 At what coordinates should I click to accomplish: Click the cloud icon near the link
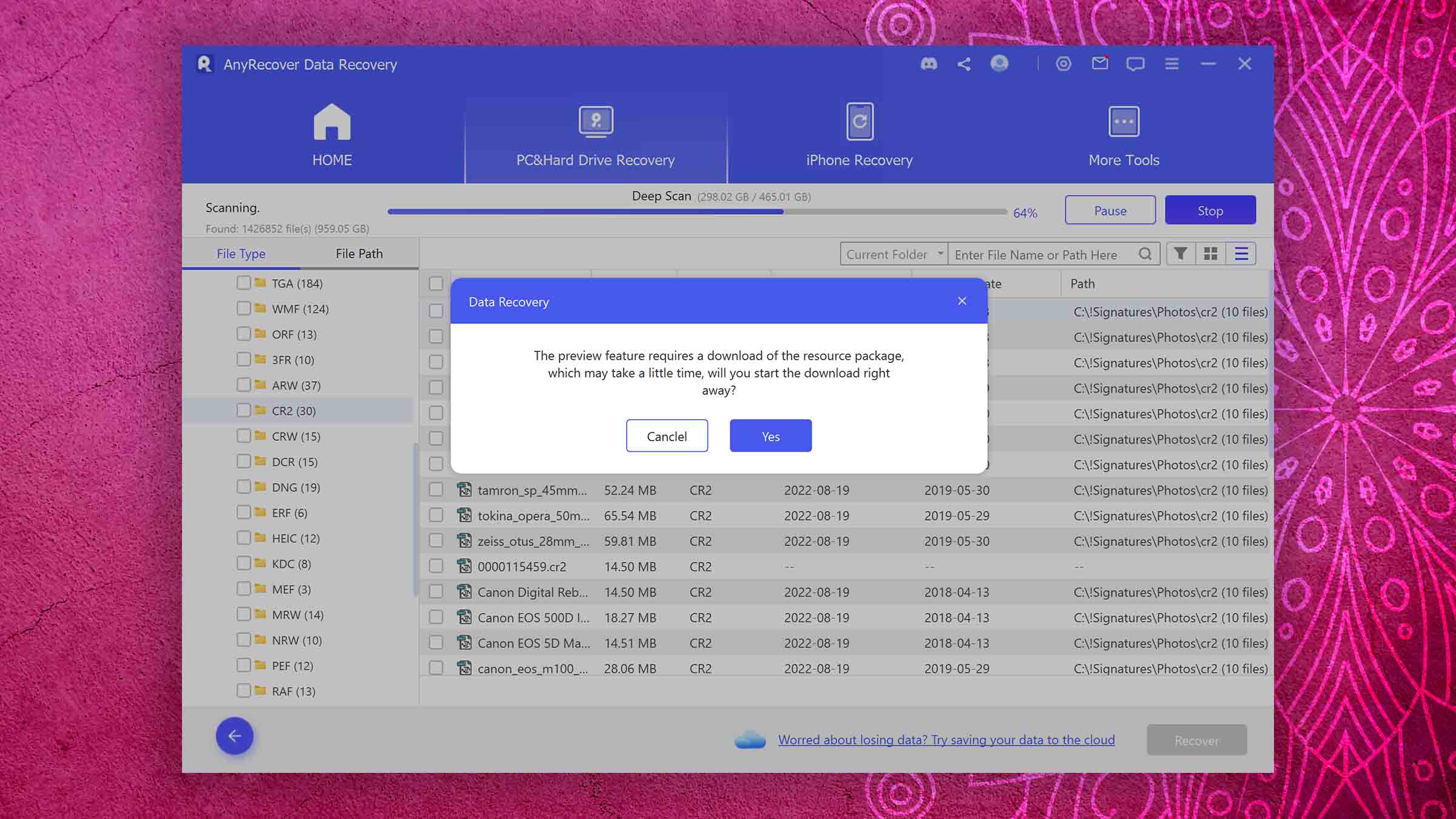click(x=750, y=740)
